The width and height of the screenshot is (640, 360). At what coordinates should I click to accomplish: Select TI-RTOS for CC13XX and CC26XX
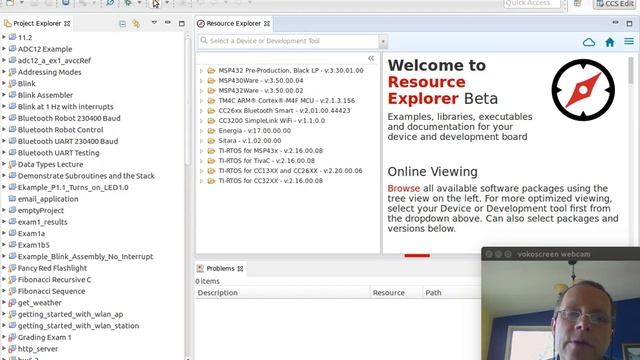[290, 171]
